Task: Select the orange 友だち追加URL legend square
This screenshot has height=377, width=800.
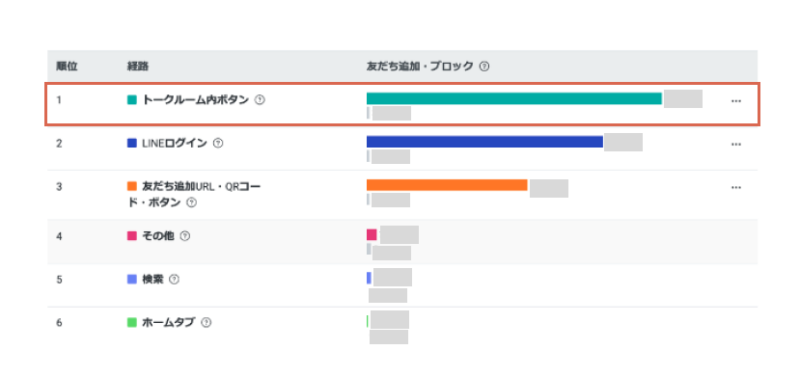Action: 132,187
